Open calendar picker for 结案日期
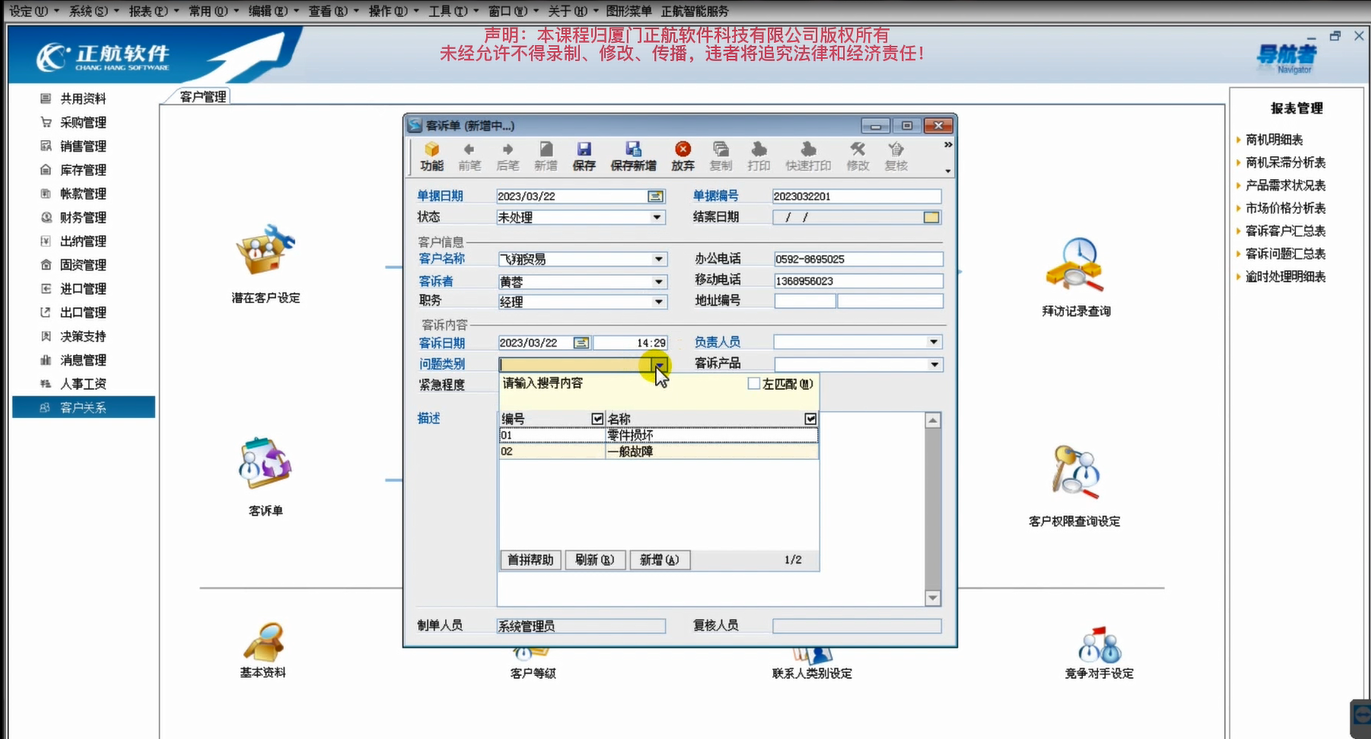Viewport: 1371px width, 739px height. point(931,217)
